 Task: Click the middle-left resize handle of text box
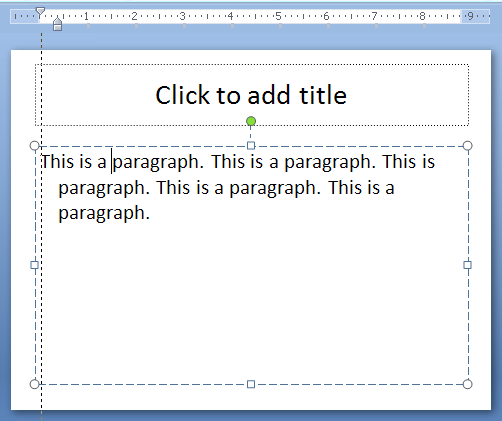coord(35,265)
